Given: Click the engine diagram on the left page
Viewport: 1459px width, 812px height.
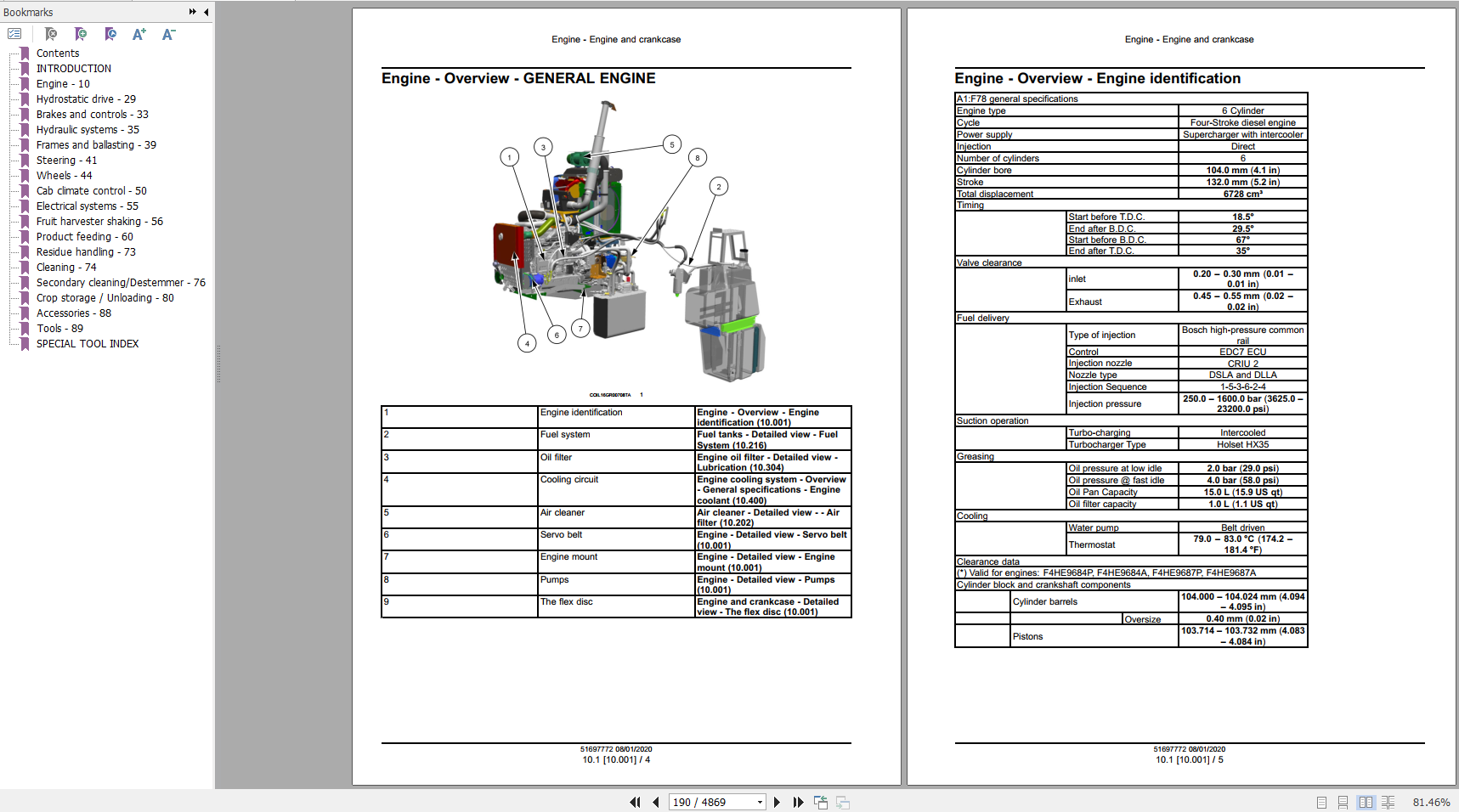Looking at the screenshot, I should click(x=631, y=240).
